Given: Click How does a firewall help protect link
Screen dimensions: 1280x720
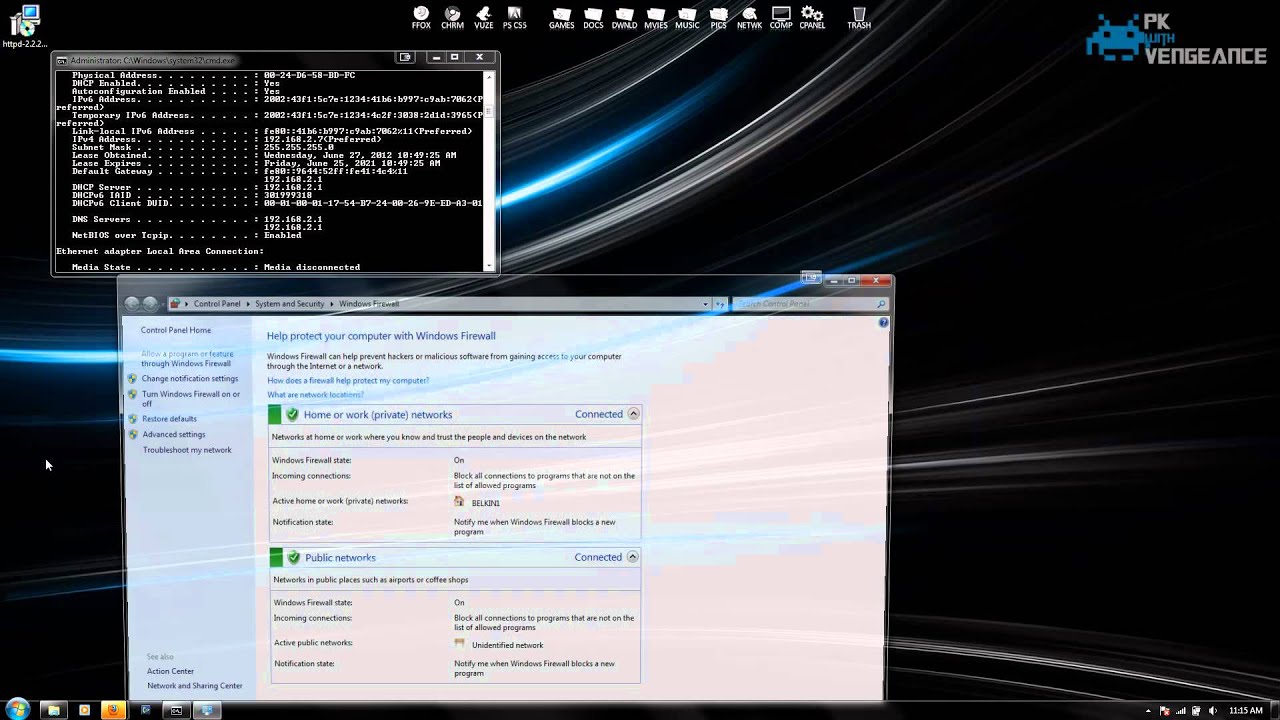Looking at the screenshot, I should point(348,381).
